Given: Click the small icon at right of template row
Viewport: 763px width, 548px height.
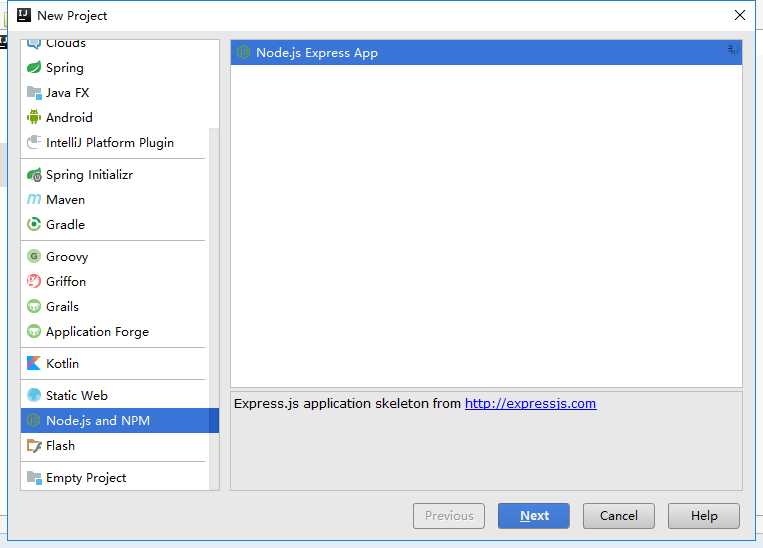Looking at the screenshot, I should [732, 50].
